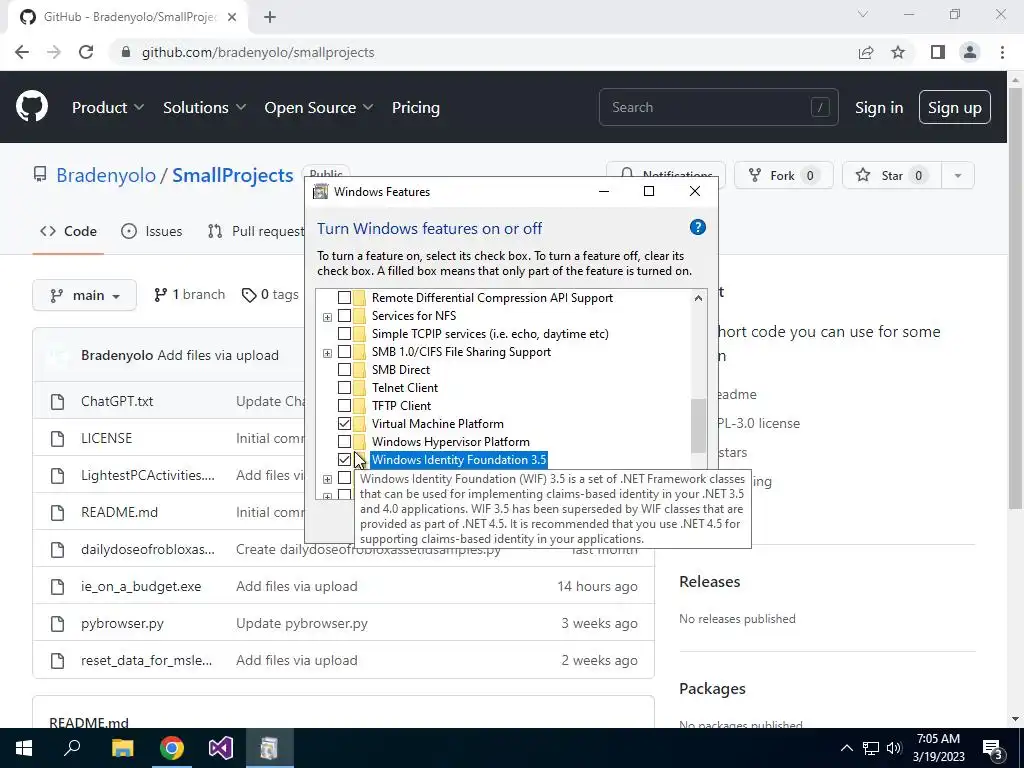Click the share page icon in address bar
1024x768 pixels.
pos(866,52)
